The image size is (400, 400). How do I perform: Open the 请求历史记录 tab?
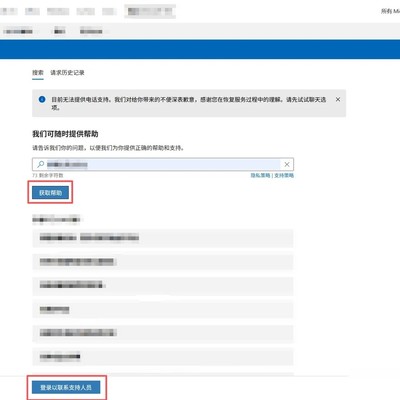click(x=67, y=73)
